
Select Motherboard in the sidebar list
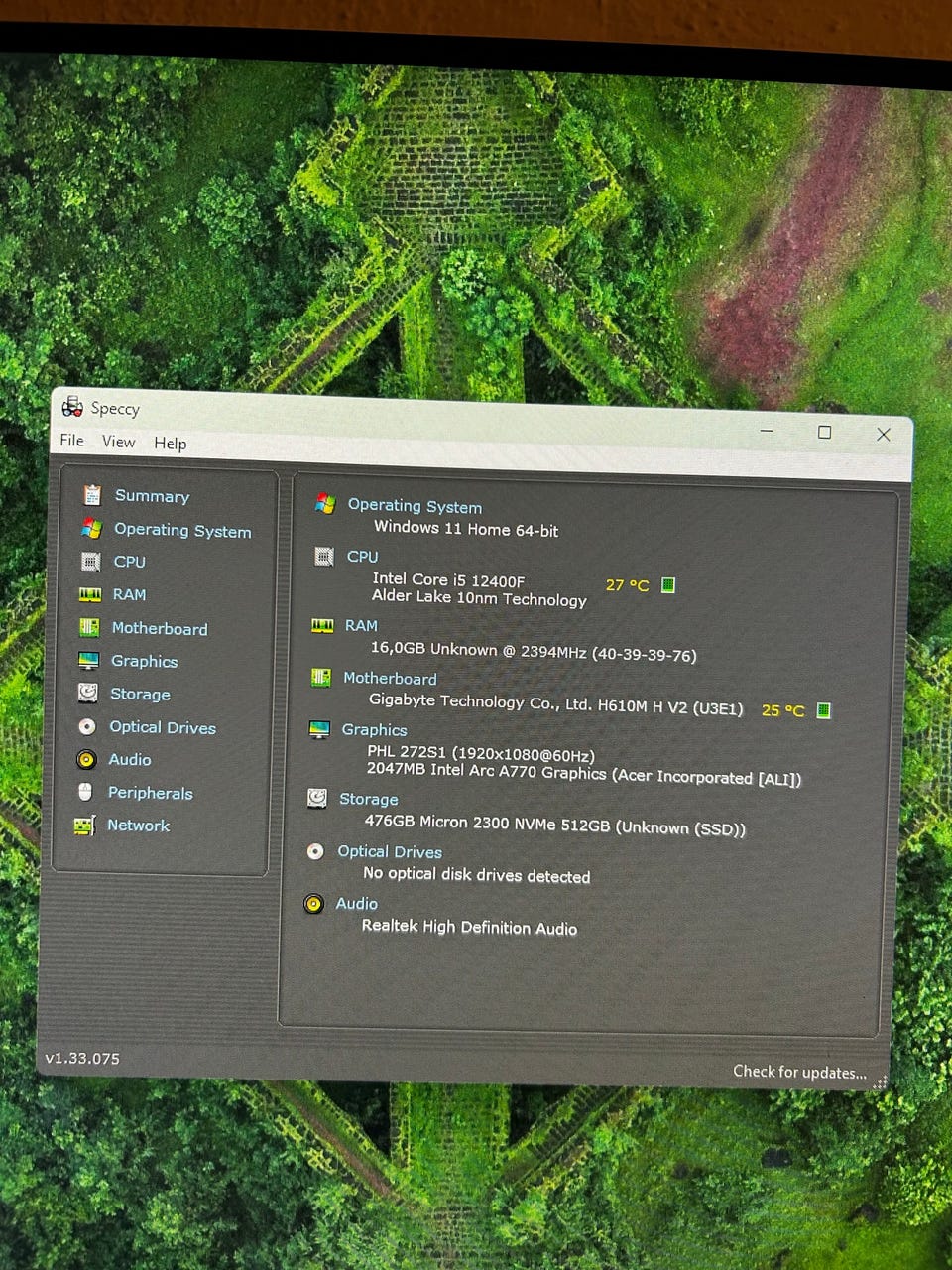[x=160, y=628]
